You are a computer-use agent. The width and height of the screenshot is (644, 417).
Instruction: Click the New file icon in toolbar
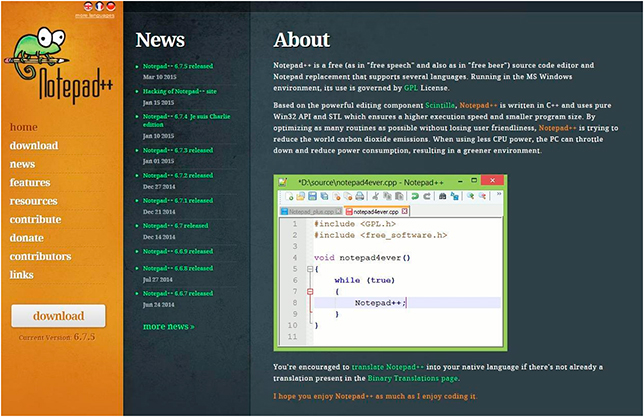[289, 196]
